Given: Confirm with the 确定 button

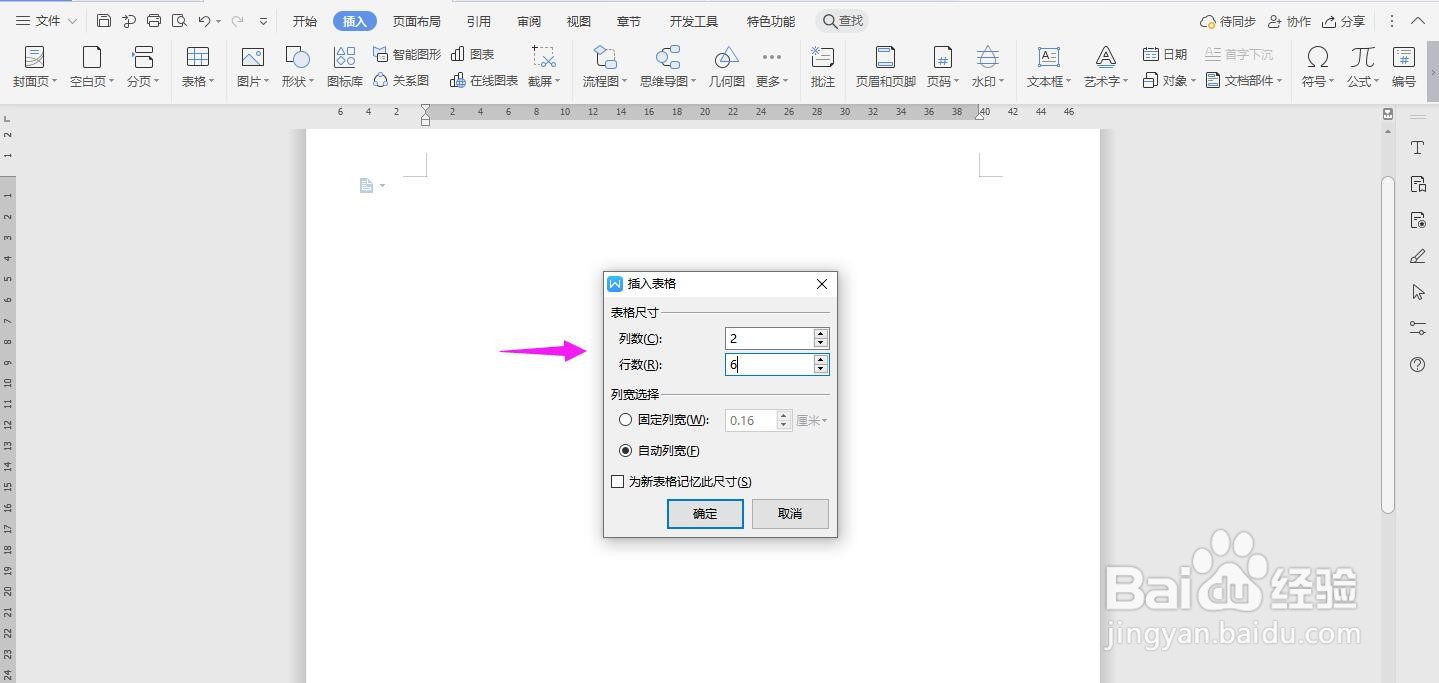Looking at the screenshot, I should pyautogui.click(x=705, y=514).
